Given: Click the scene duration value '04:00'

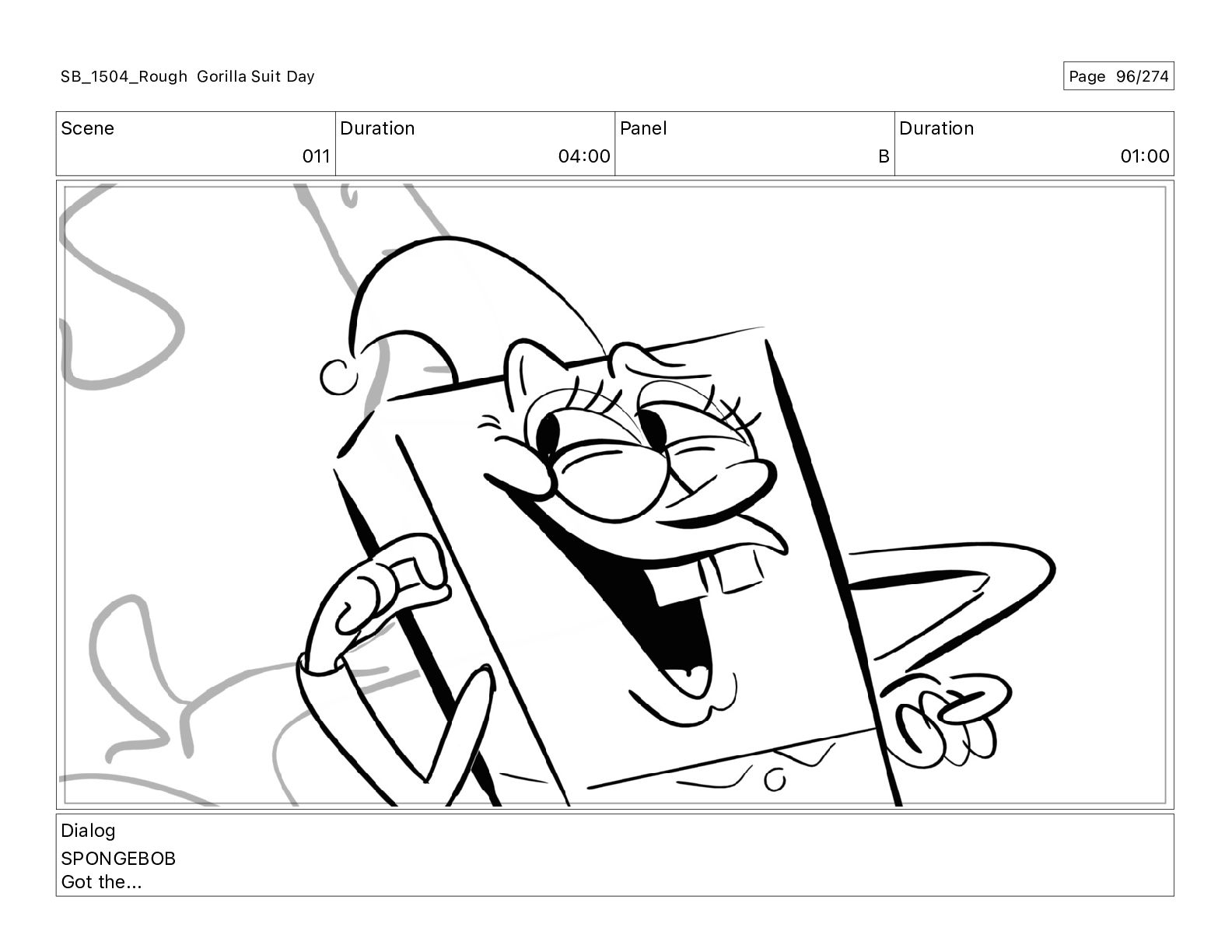Looking at the screenshot, I should (584, 156).
